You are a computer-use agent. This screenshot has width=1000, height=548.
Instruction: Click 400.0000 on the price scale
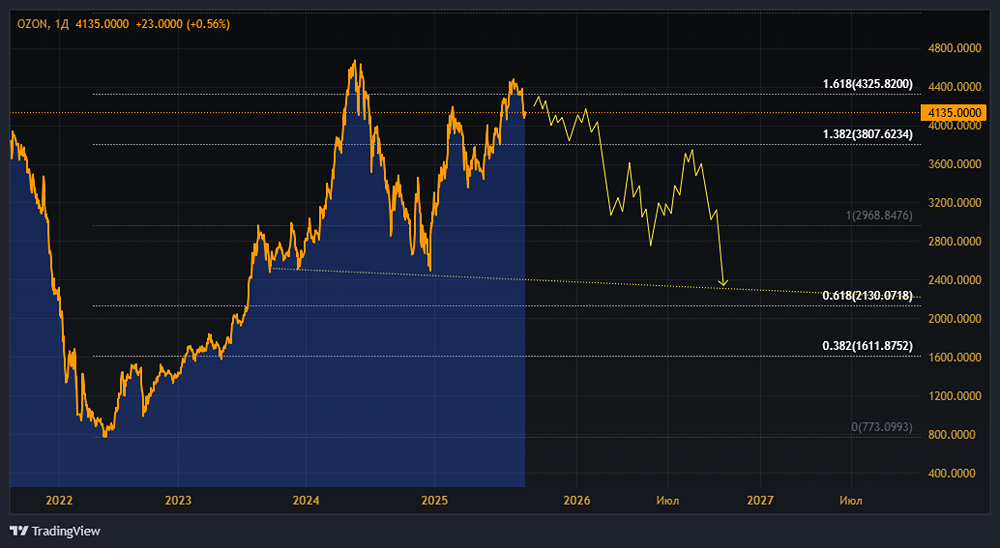tap(954, 474)
